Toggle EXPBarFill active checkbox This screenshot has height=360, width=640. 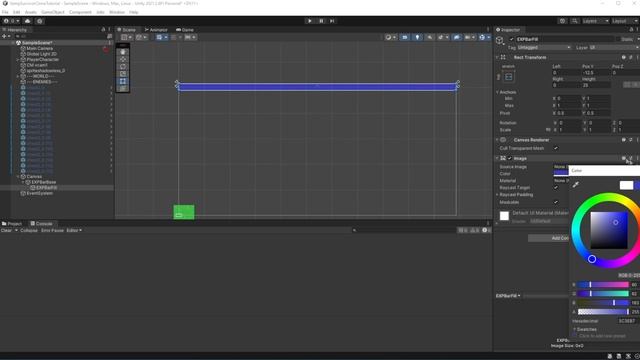pos(511,39)
